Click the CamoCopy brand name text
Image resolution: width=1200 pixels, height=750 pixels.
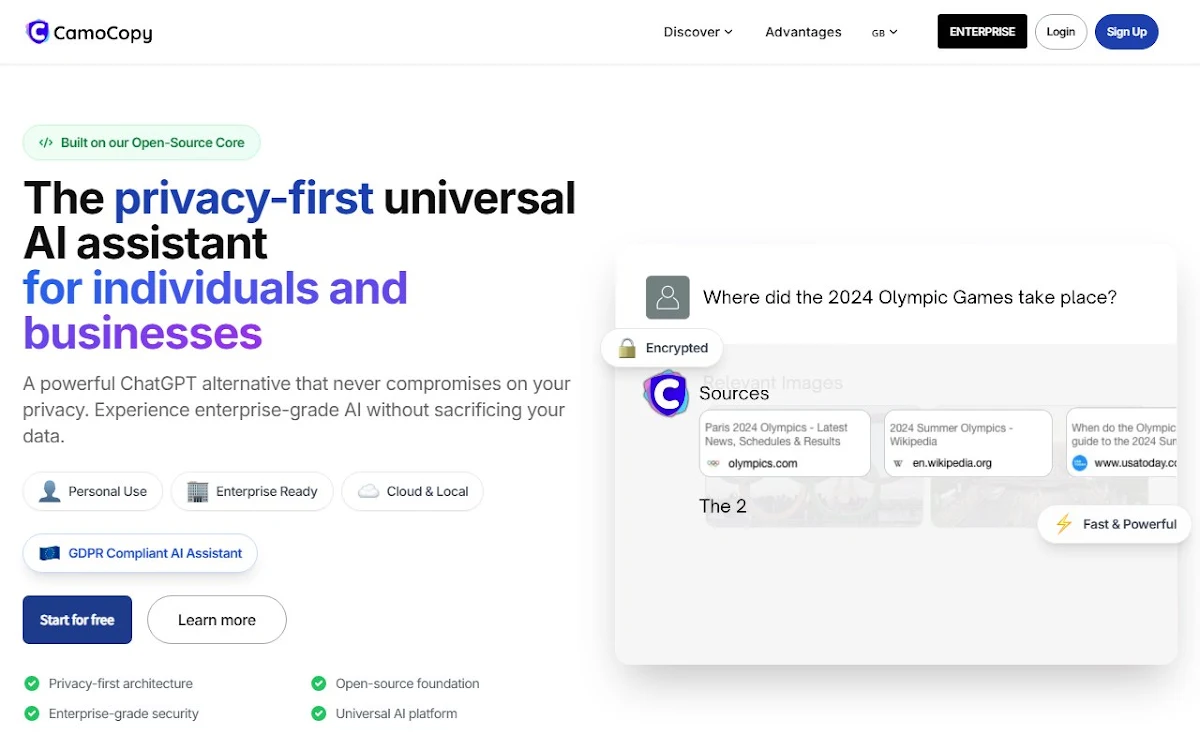(x=103, y=33)
